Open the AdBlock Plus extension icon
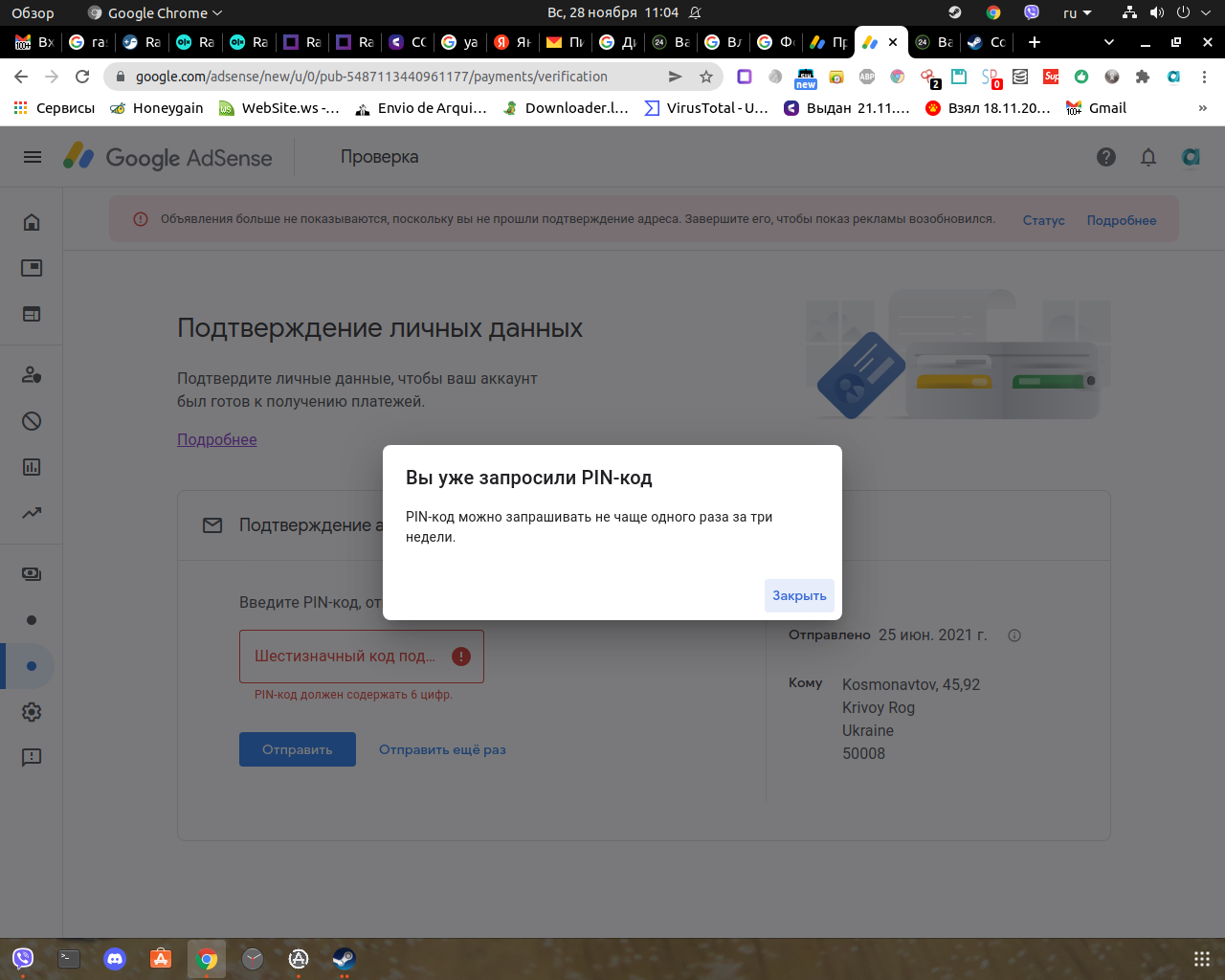This screenshot has height=980, width=1225. tap(867, 77)
